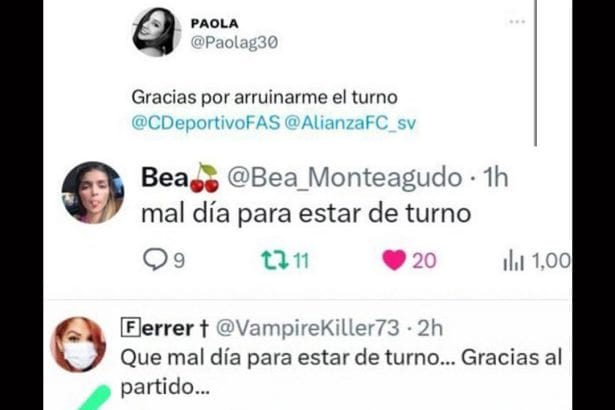This screenshot has height=410, width=615.
Task: Click the Bea display name with cherries
Action: [x=180, y=178]
